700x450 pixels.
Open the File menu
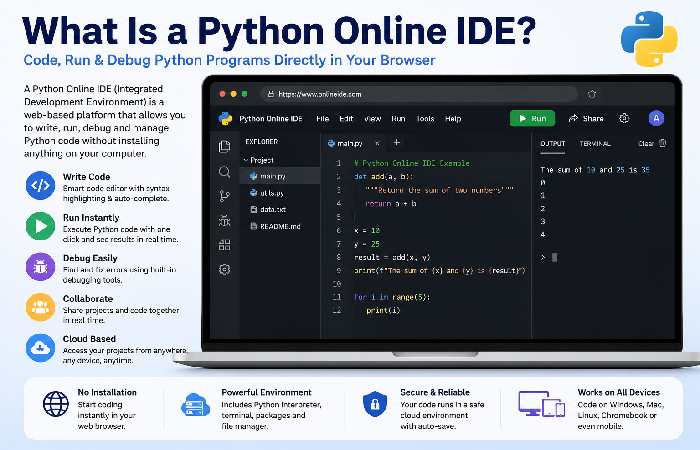[322, 119]
